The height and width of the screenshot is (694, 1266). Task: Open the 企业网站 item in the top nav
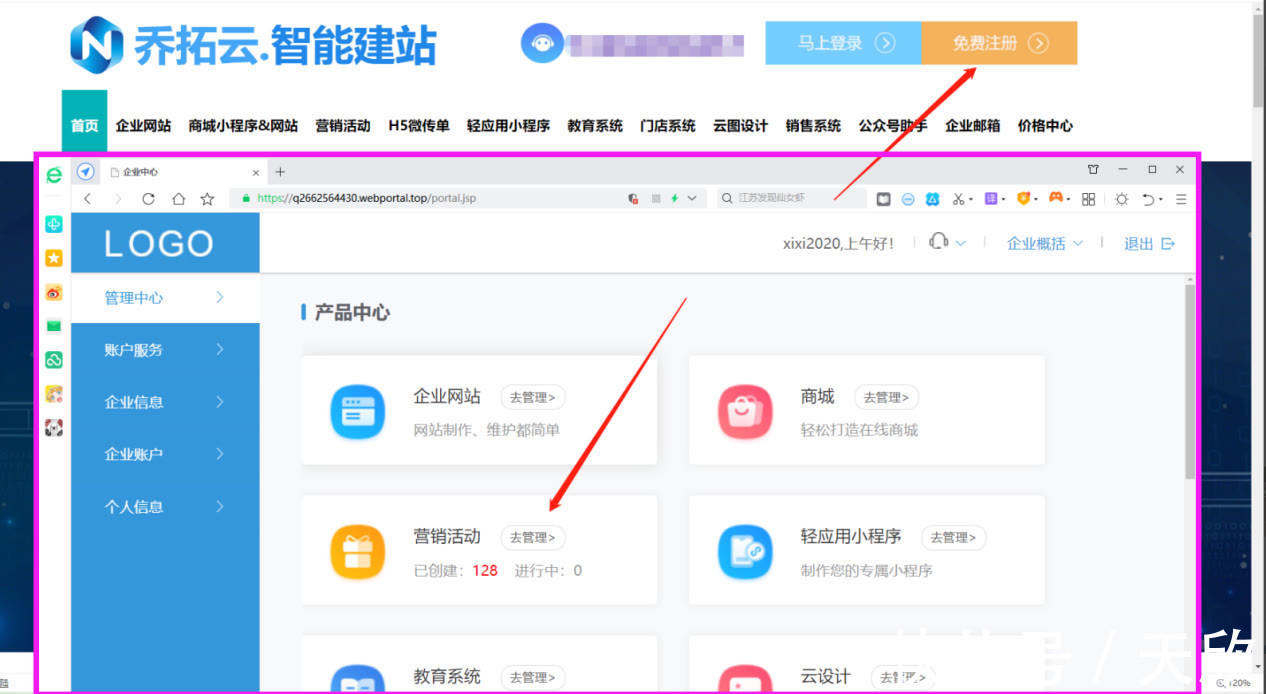[x=143, y=126]
